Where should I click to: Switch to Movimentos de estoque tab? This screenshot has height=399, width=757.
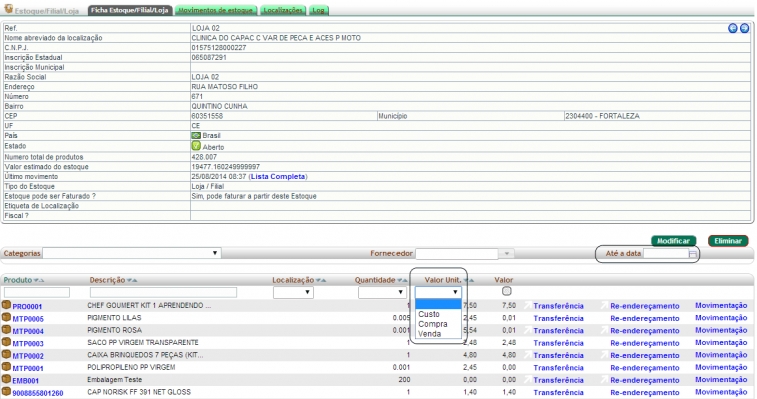click(216, 10)
